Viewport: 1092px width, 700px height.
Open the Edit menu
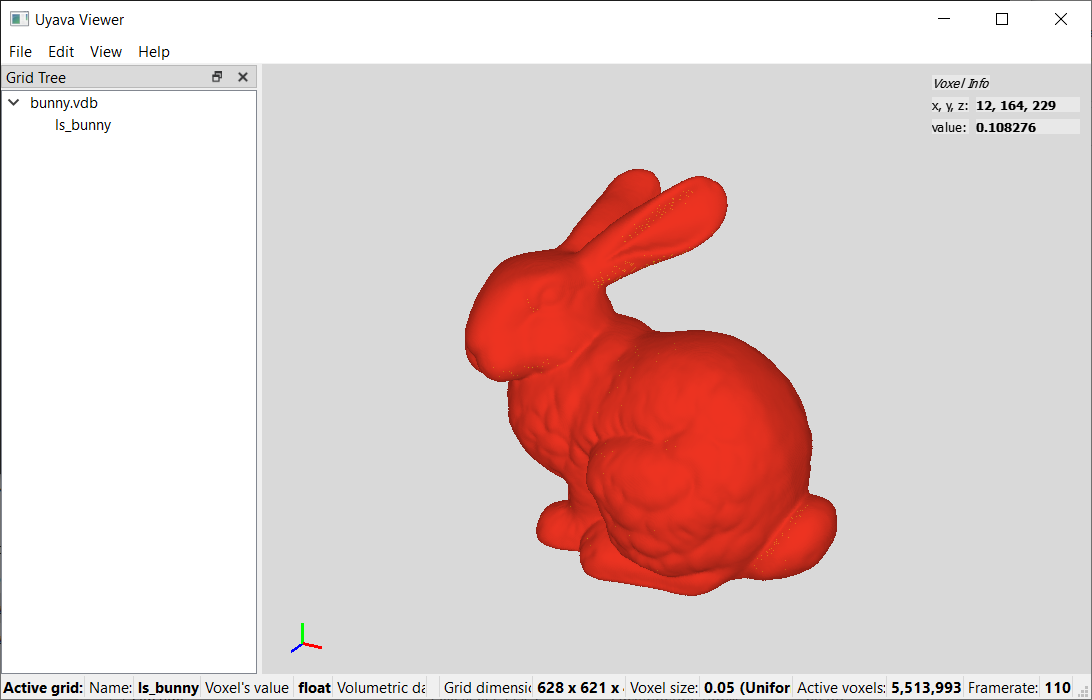[x=61, y=52]
